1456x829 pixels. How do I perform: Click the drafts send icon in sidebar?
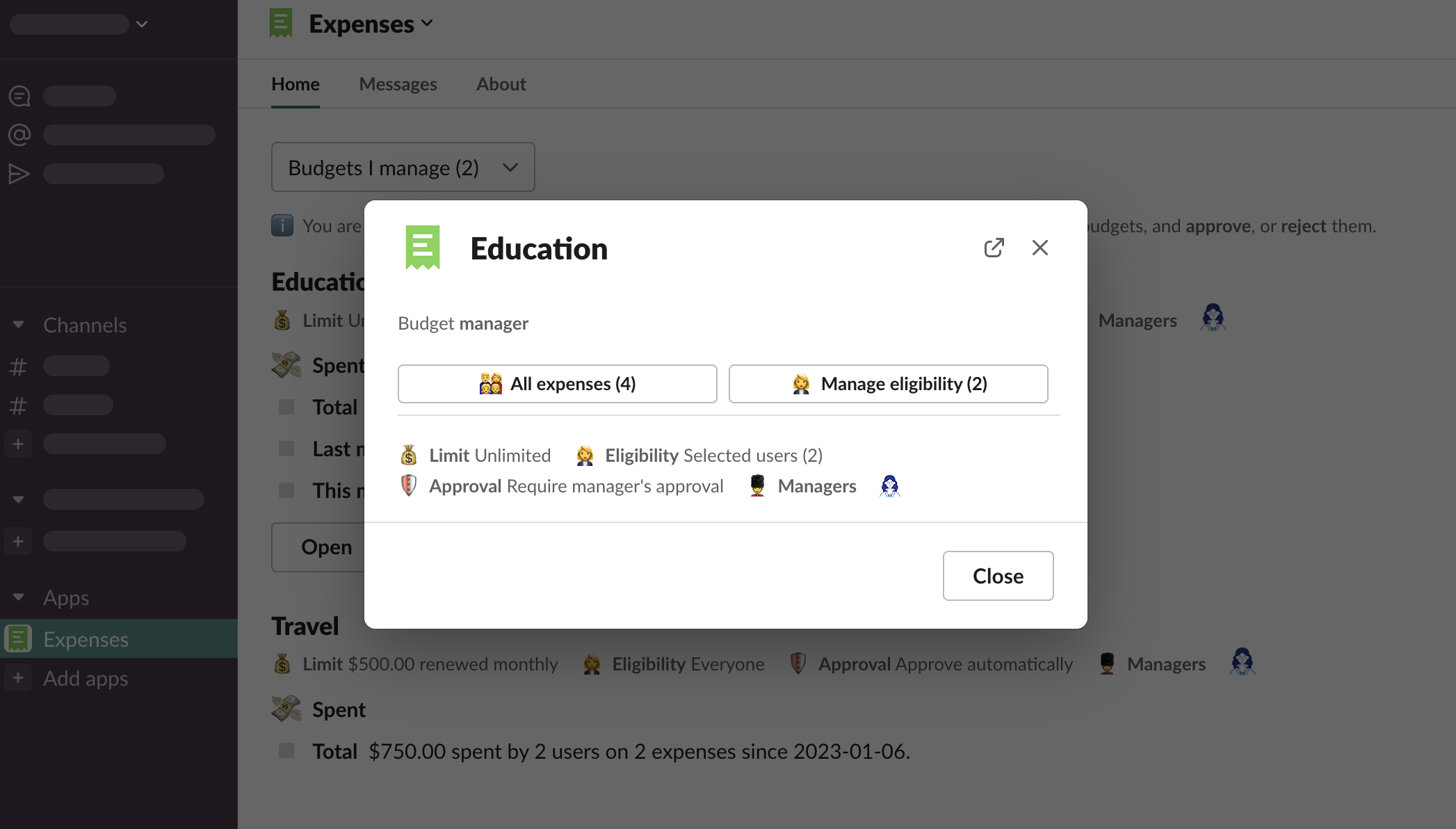tap(19, 174)
